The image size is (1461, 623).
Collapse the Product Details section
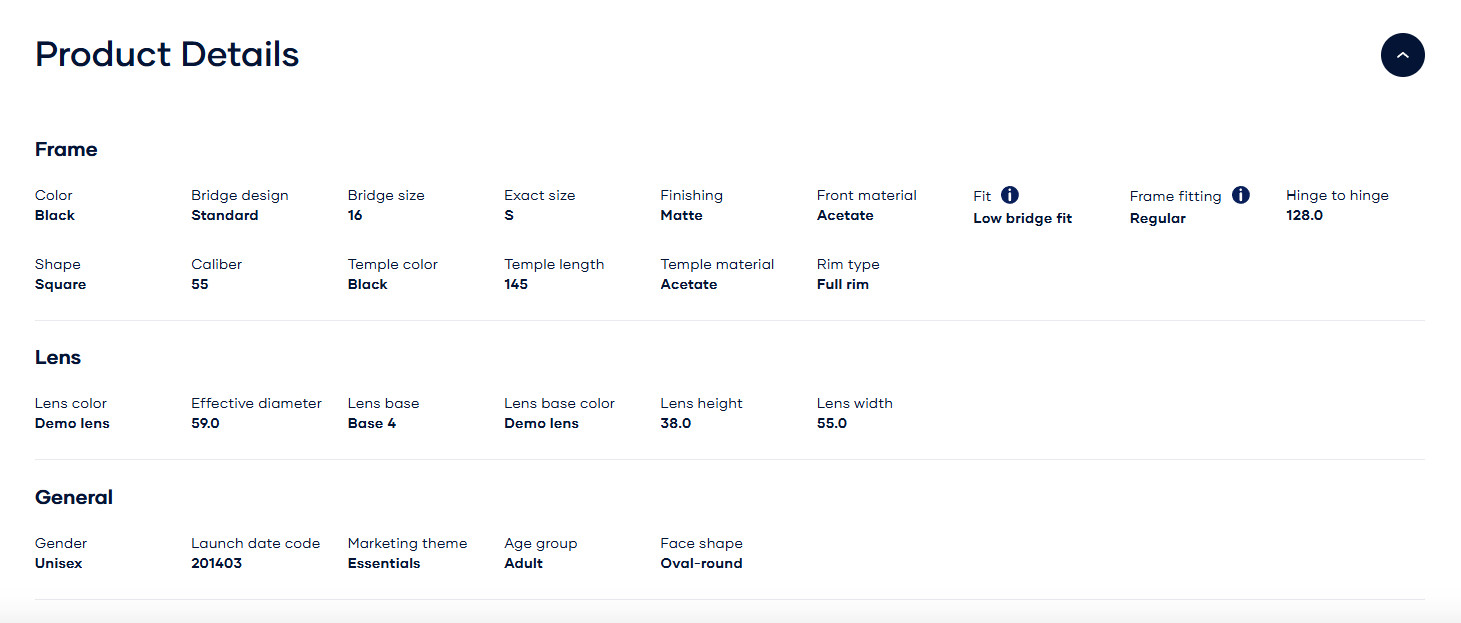pyautogui.click(x=1402, y=55)
